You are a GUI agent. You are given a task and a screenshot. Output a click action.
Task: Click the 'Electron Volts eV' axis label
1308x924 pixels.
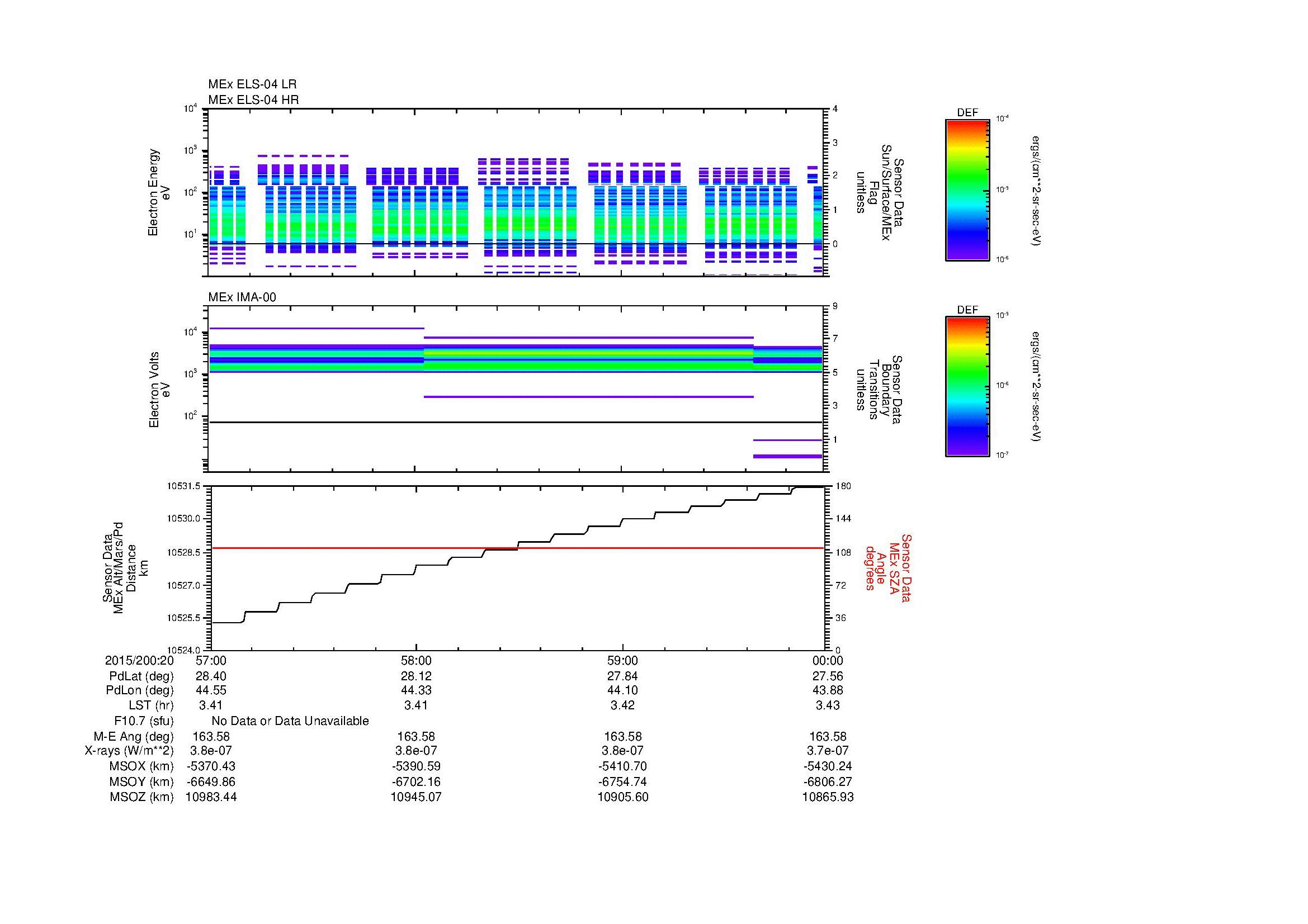160,390
